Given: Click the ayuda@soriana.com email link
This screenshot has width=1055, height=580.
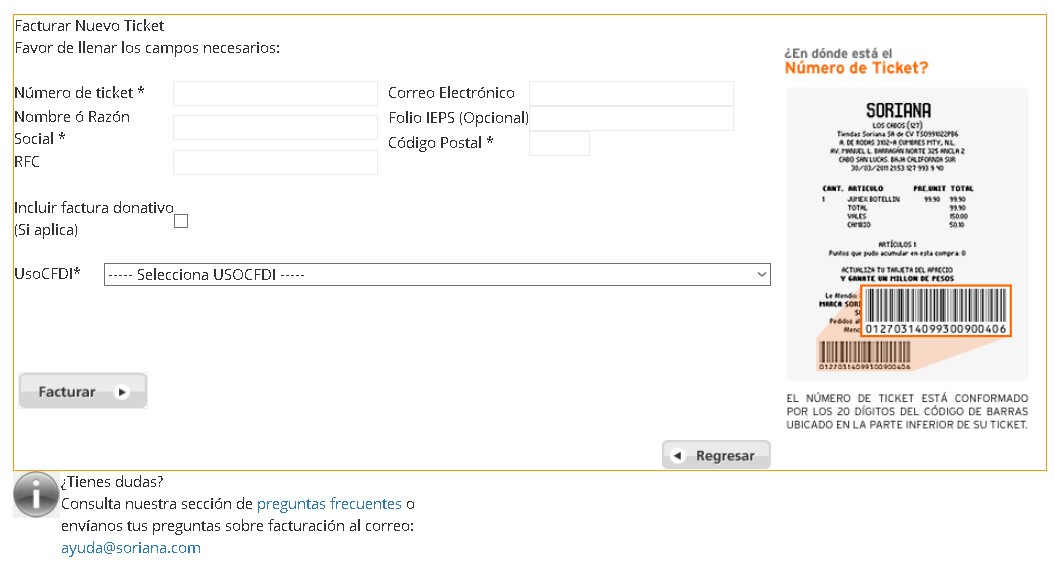Looking at the screenshot, I should click(x=131, y=548).
